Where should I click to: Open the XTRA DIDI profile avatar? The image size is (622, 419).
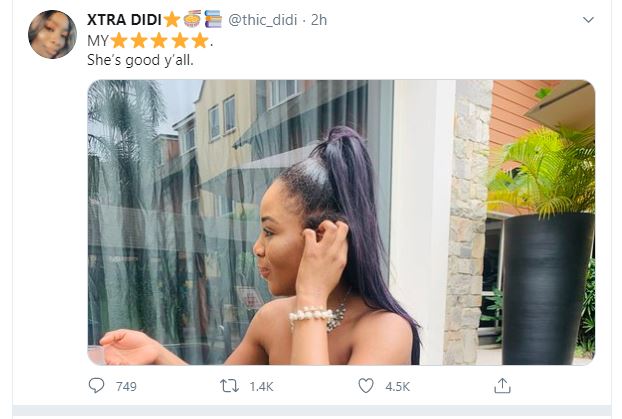[x=53, y=35]
